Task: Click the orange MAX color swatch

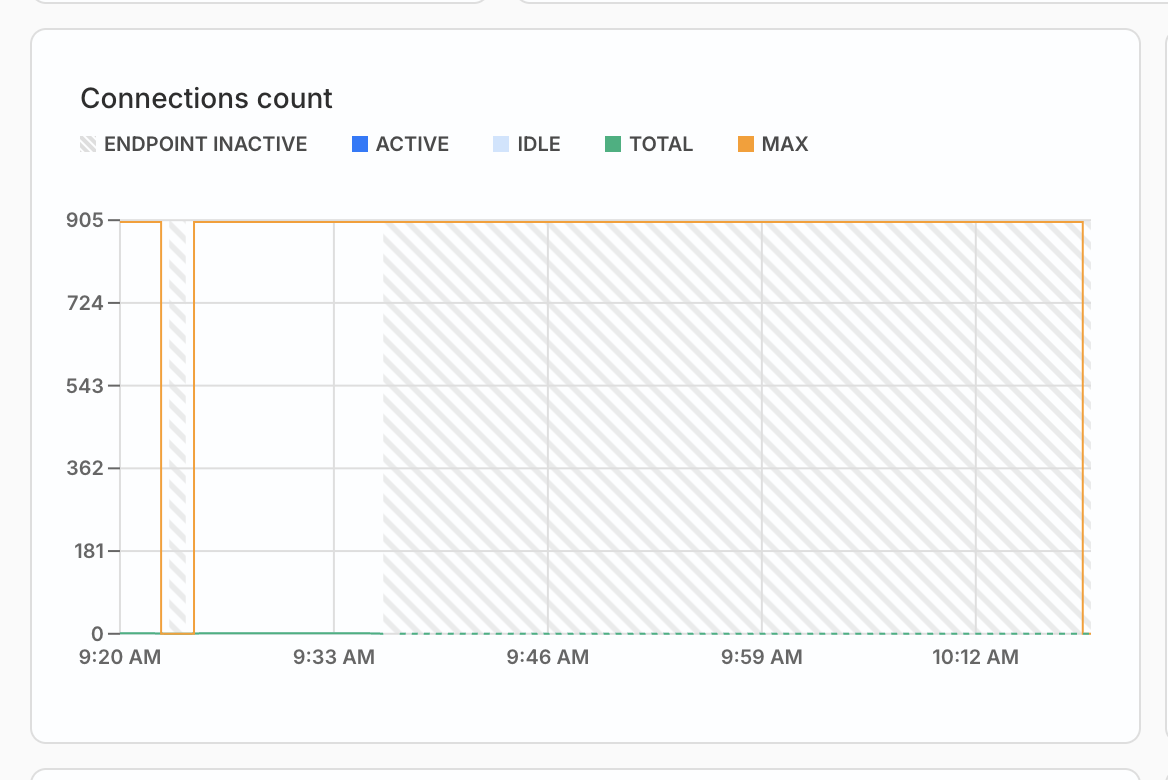Action: tap(746, 144)
